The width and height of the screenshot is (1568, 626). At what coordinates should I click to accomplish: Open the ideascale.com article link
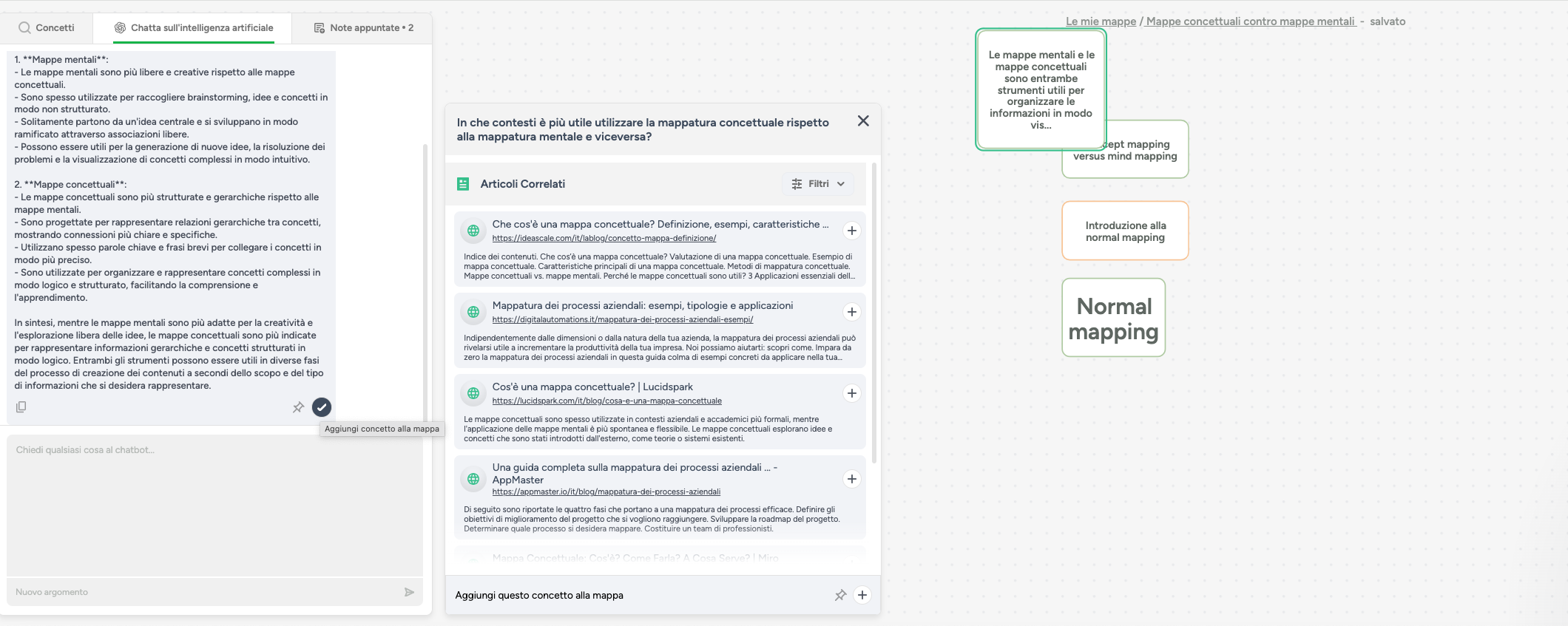[604, 238]
